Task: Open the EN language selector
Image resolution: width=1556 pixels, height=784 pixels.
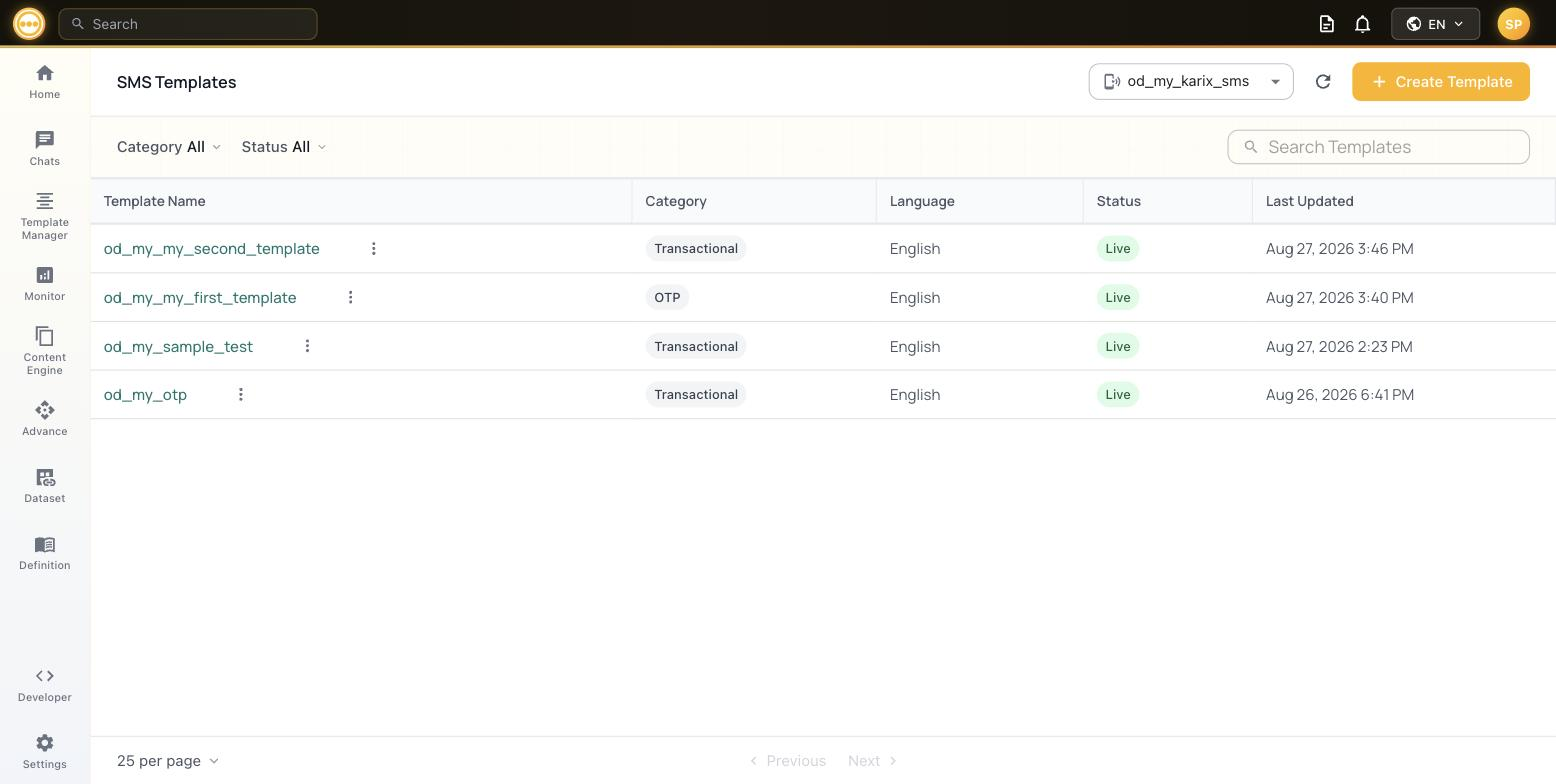Action: pos(1435,24)
